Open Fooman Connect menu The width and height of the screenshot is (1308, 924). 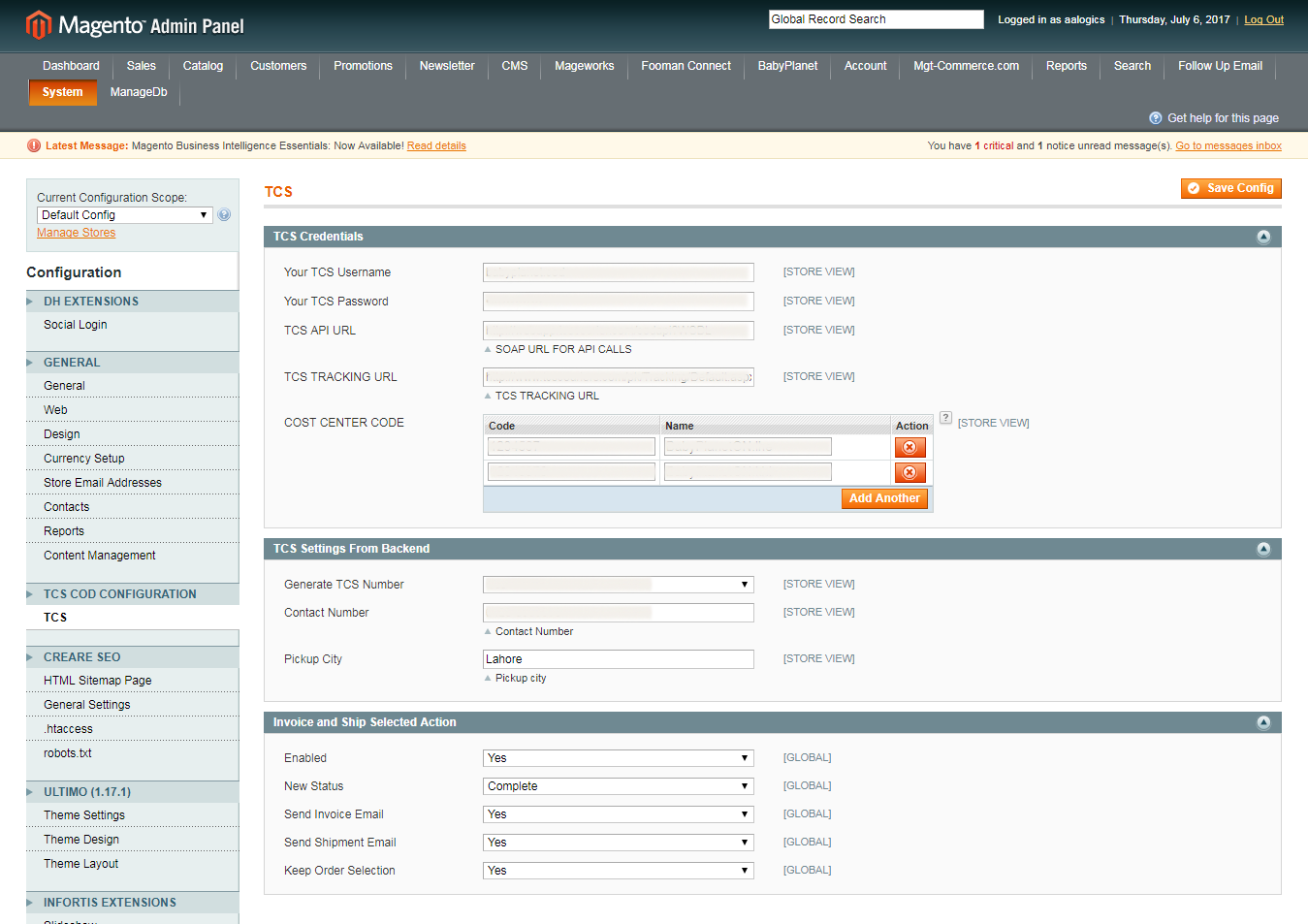686,66
